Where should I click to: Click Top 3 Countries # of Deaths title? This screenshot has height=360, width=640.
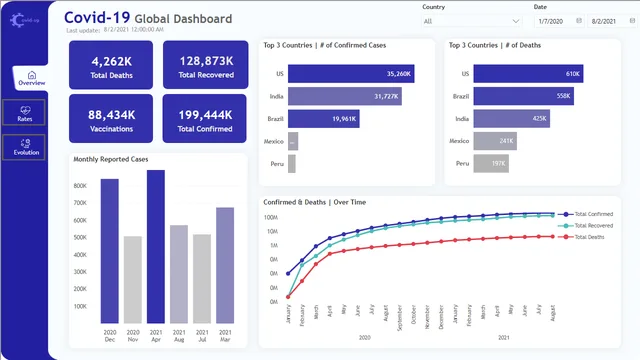pyautogui.click(x=495, y=45)
